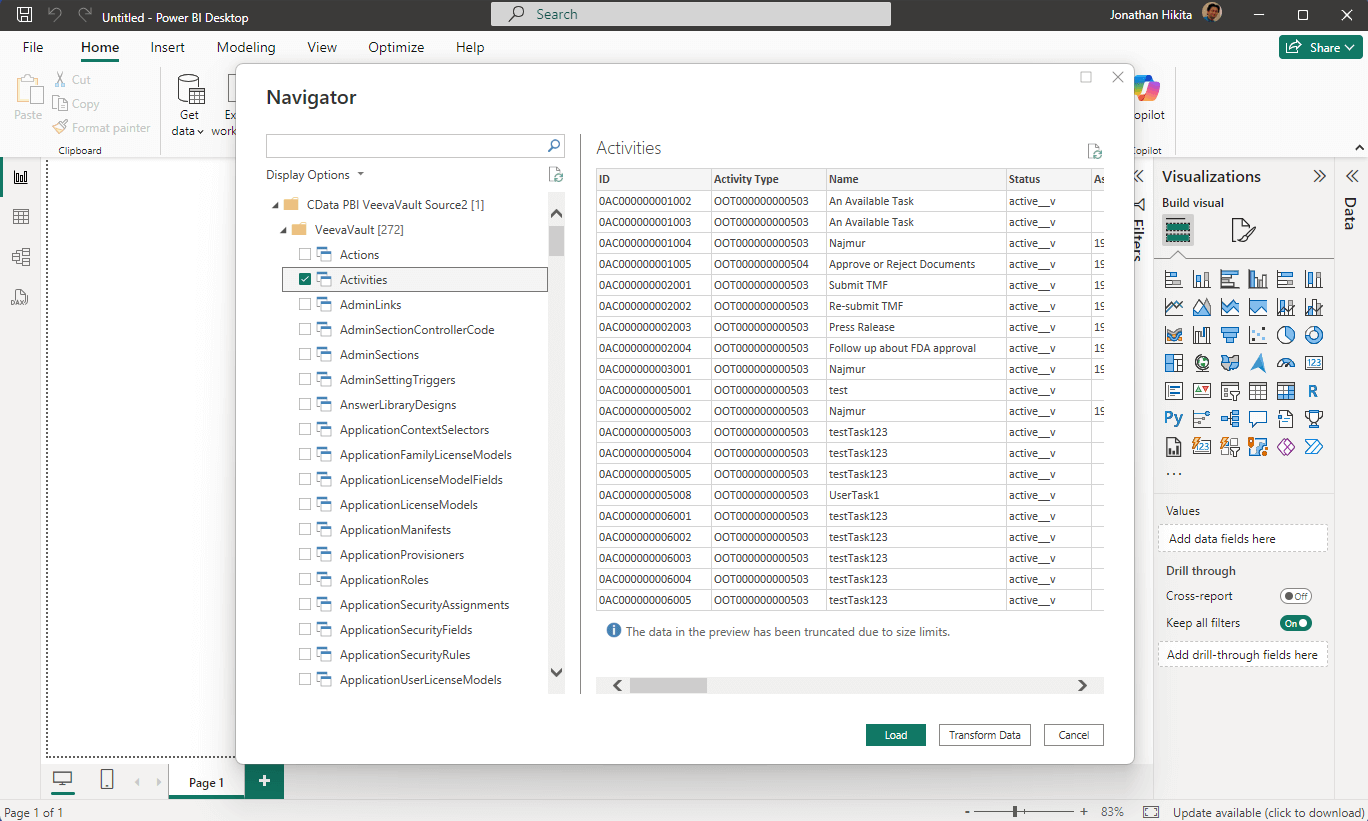The width and height of the screenshot is (1368, 821).
Task: Select the R script visual icon
Action: 1313,391
